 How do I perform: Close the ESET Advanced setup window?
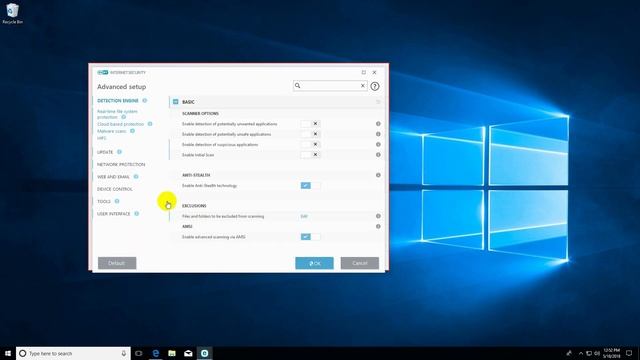click(x=374, y=72)
